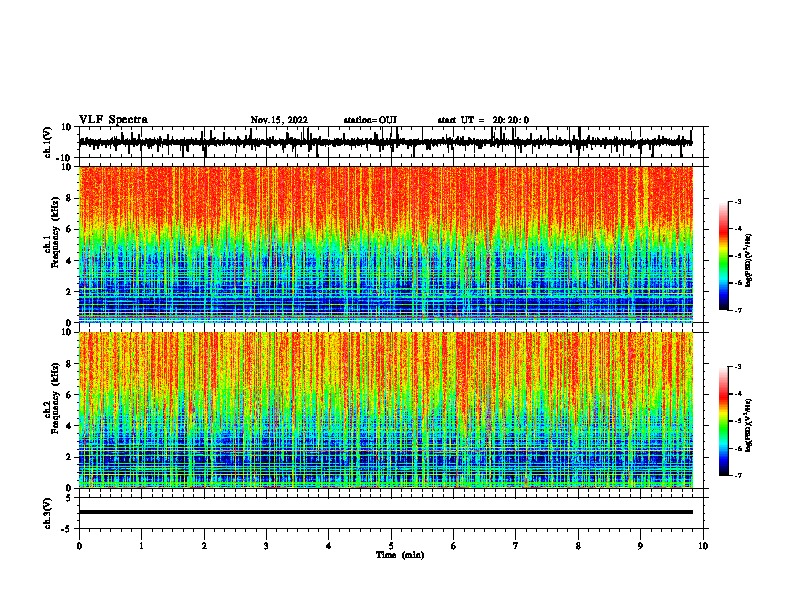792x612 pixels.
Task: Click the ch.2 spectrogram panel
Action: tap(386, 410)
